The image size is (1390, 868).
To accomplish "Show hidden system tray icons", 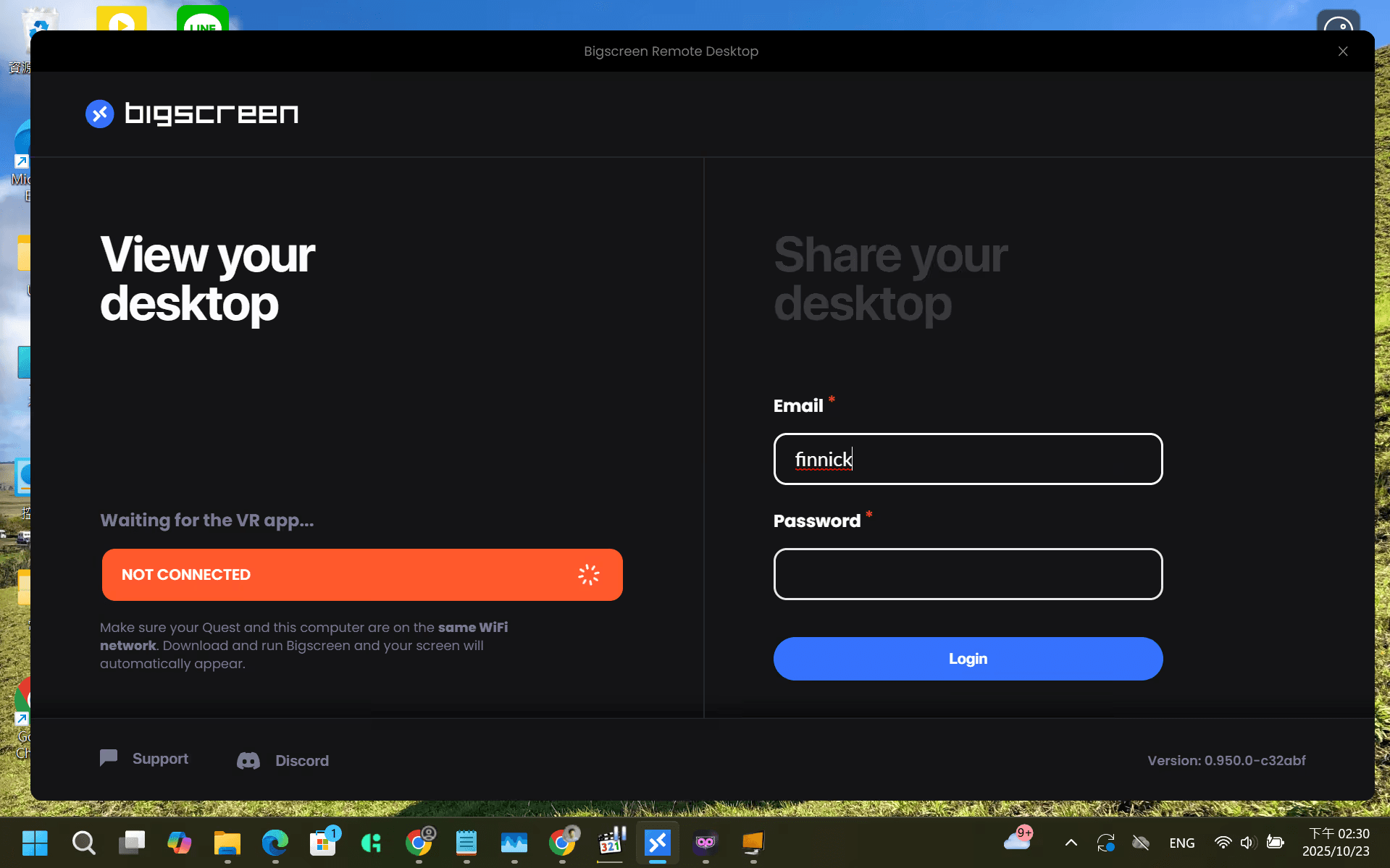I will click(x=1071, y=843).
